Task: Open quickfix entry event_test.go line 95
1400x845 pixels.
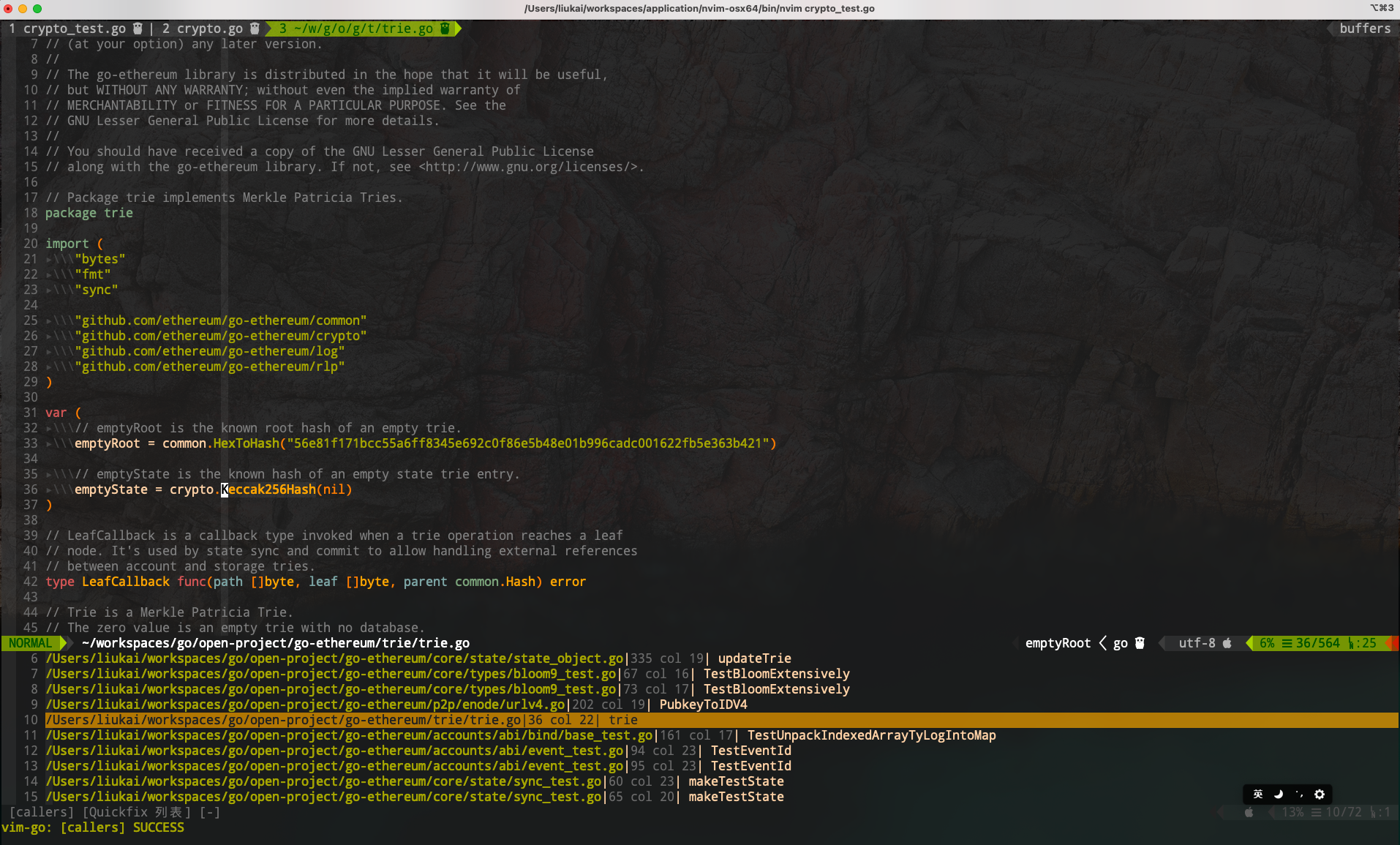Action: point(418,766)
